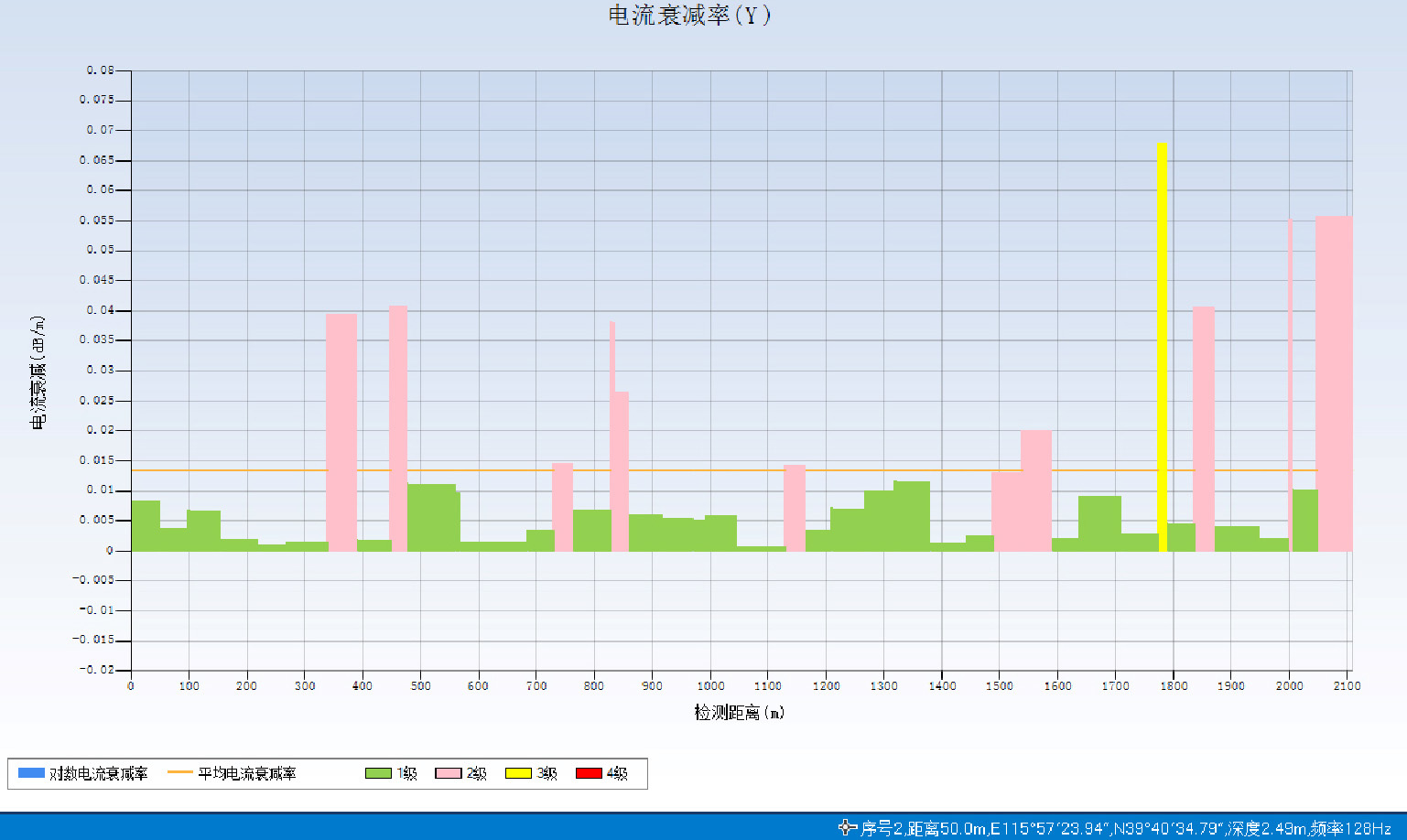Click the y-axis label 电流衰减(dB/m)

click(x=38, y=372)
